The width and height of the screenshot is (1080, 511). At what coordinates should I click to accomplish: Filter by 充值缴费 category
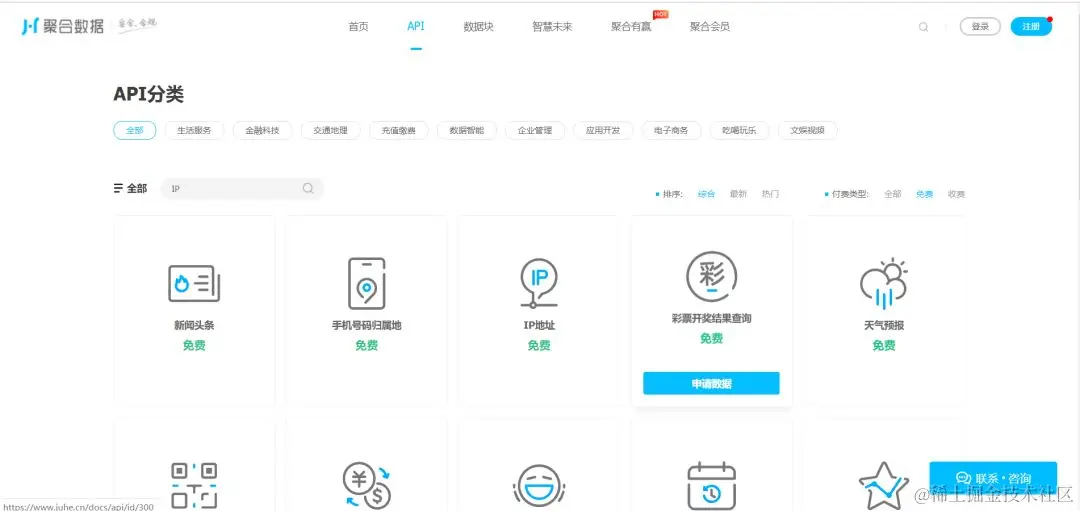tap(399, 130)
